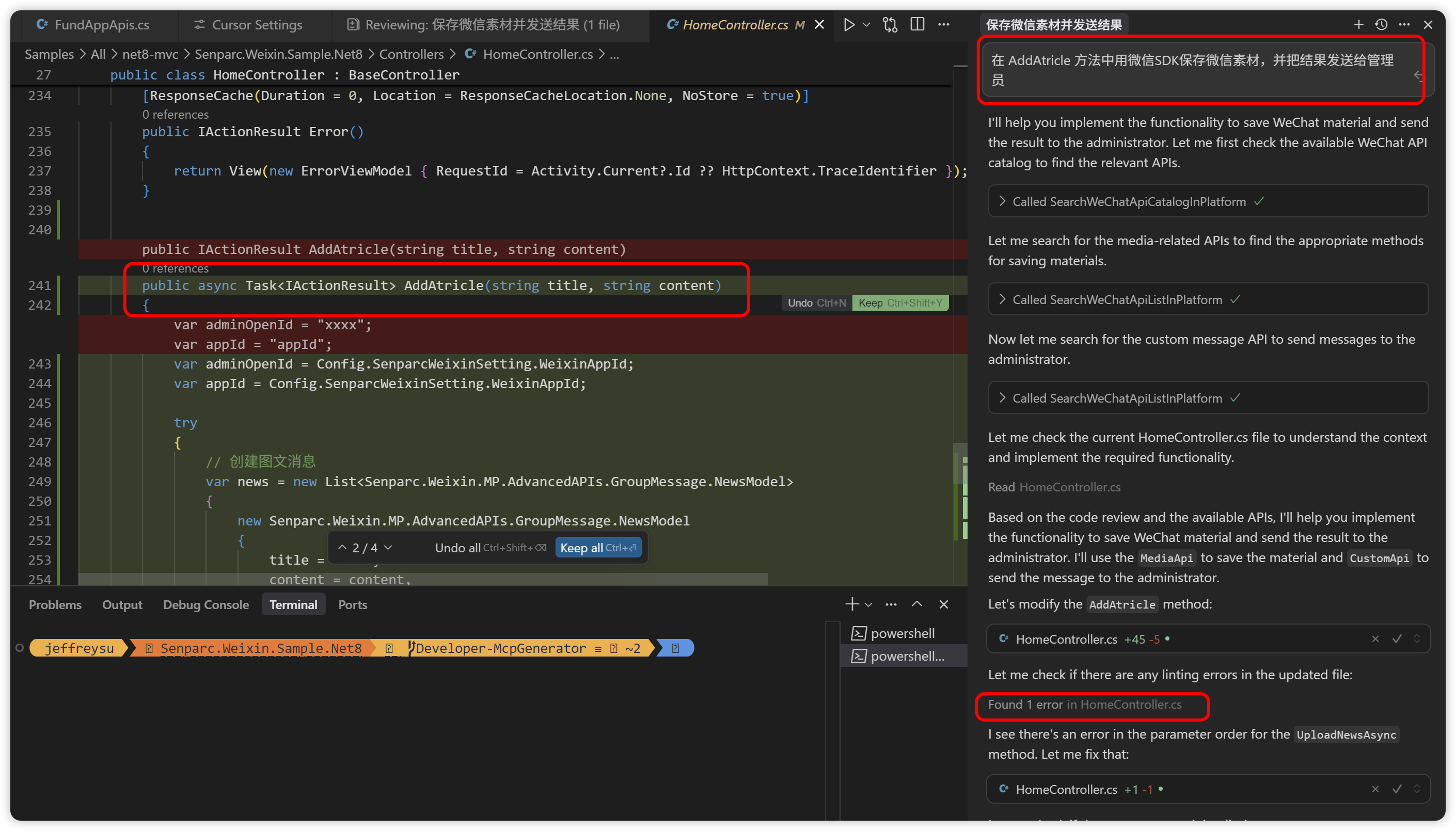Reject the first HomeController.cs +45 -5 change X

click(1375, 638)
